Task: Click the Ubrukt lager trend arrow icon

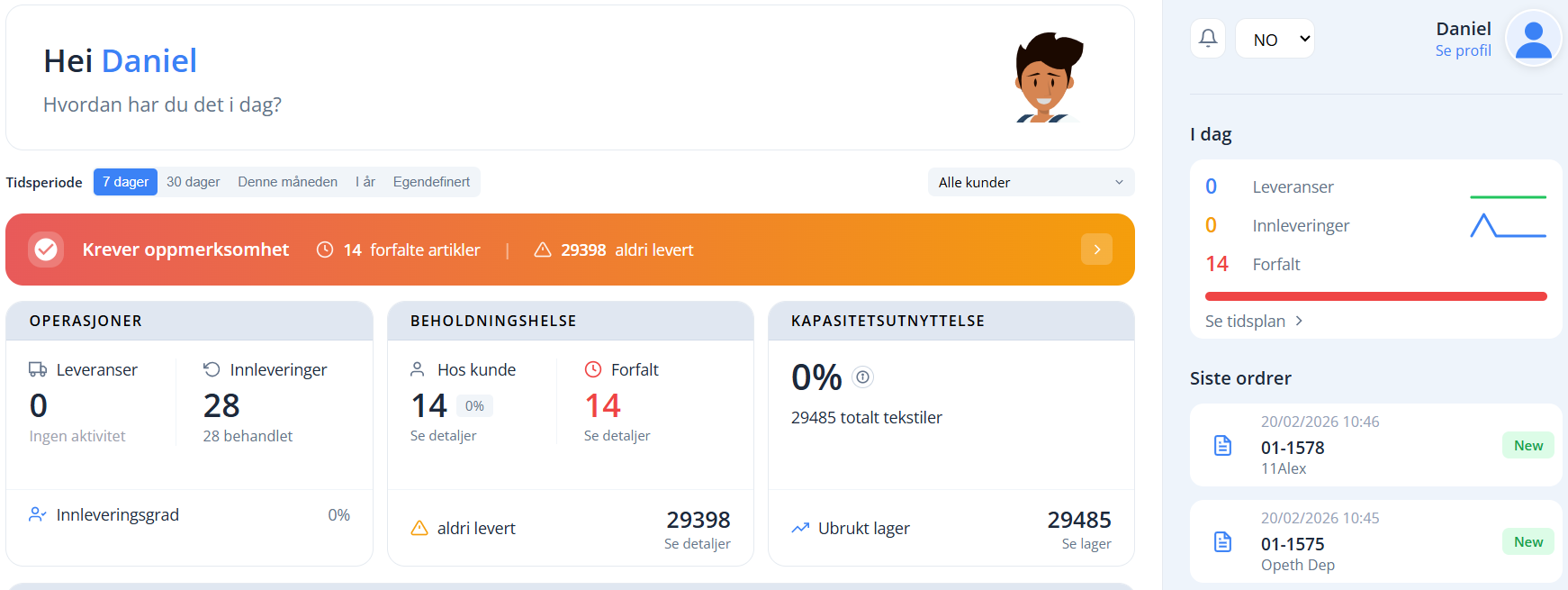Action: [x=800, y=528]
